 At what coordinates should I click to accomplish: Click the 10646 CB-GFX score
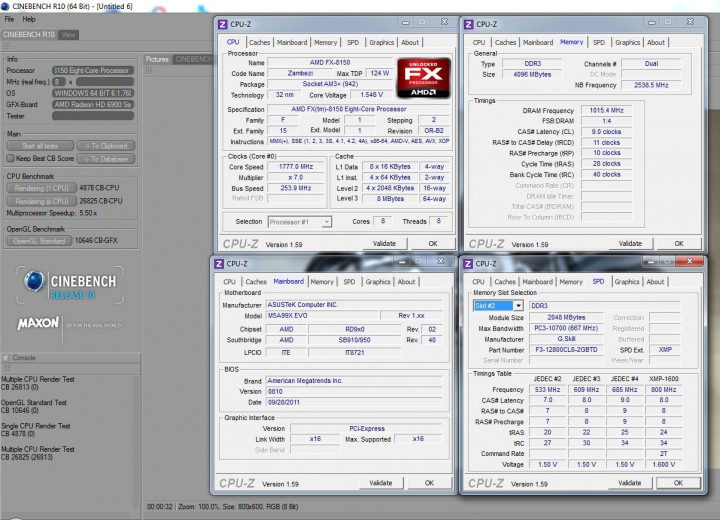click(x=96, y=240)
